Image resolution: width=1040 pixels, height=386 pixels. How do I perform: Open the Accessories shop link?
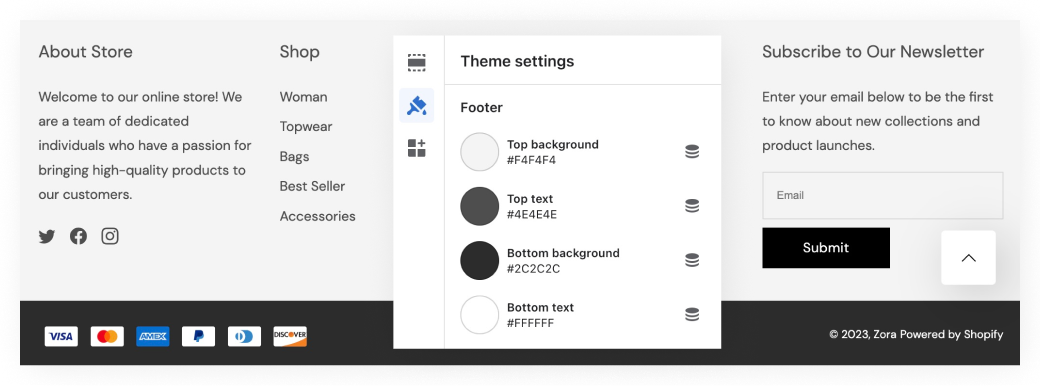318,216
